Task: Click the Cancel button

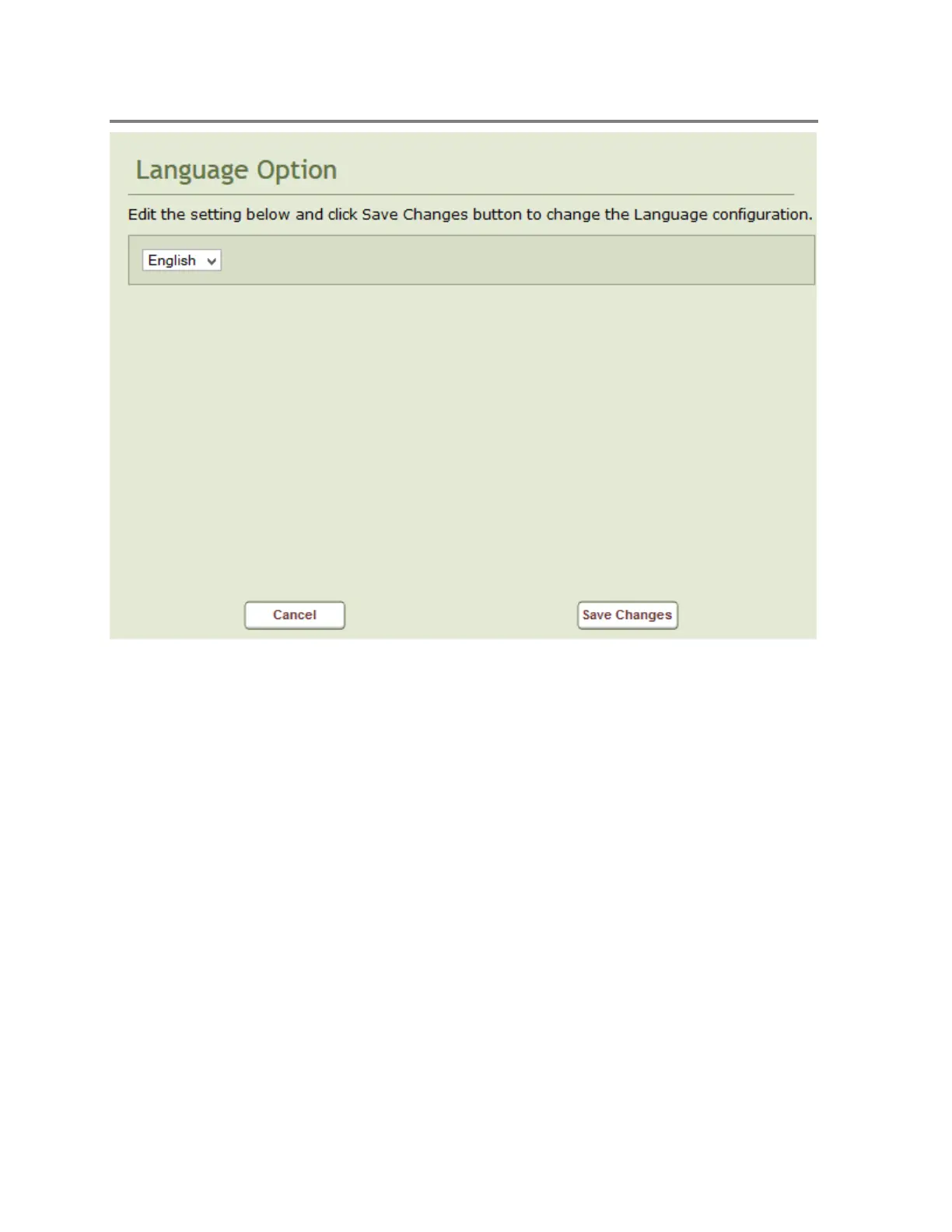Action: pyautogui.click(x=295, y=615)
